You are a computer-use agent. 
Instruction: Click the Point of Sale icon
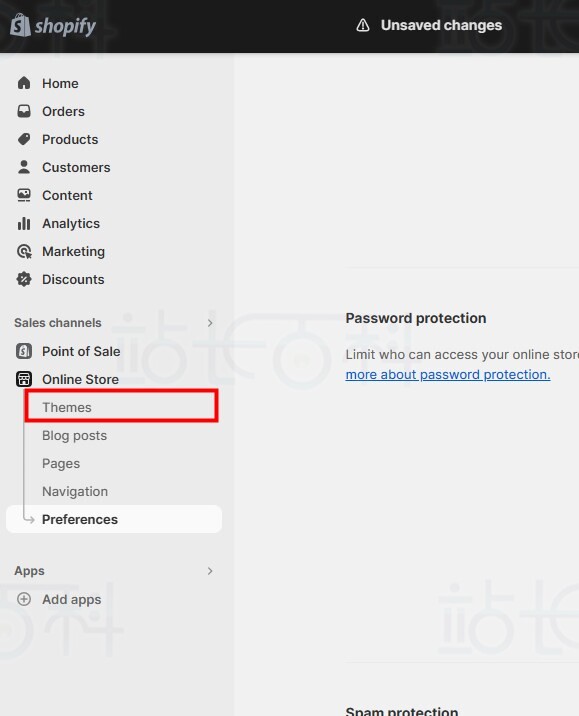click(24, 351)
